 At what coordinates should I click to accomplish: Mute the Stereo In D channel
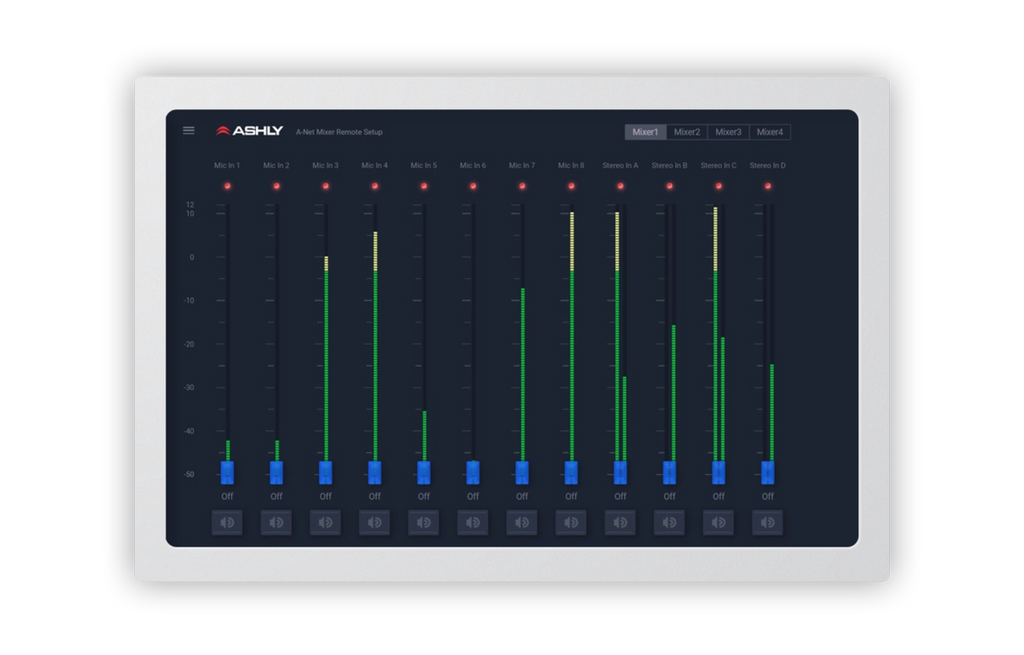pyautogui.click(x=767, y=522)
